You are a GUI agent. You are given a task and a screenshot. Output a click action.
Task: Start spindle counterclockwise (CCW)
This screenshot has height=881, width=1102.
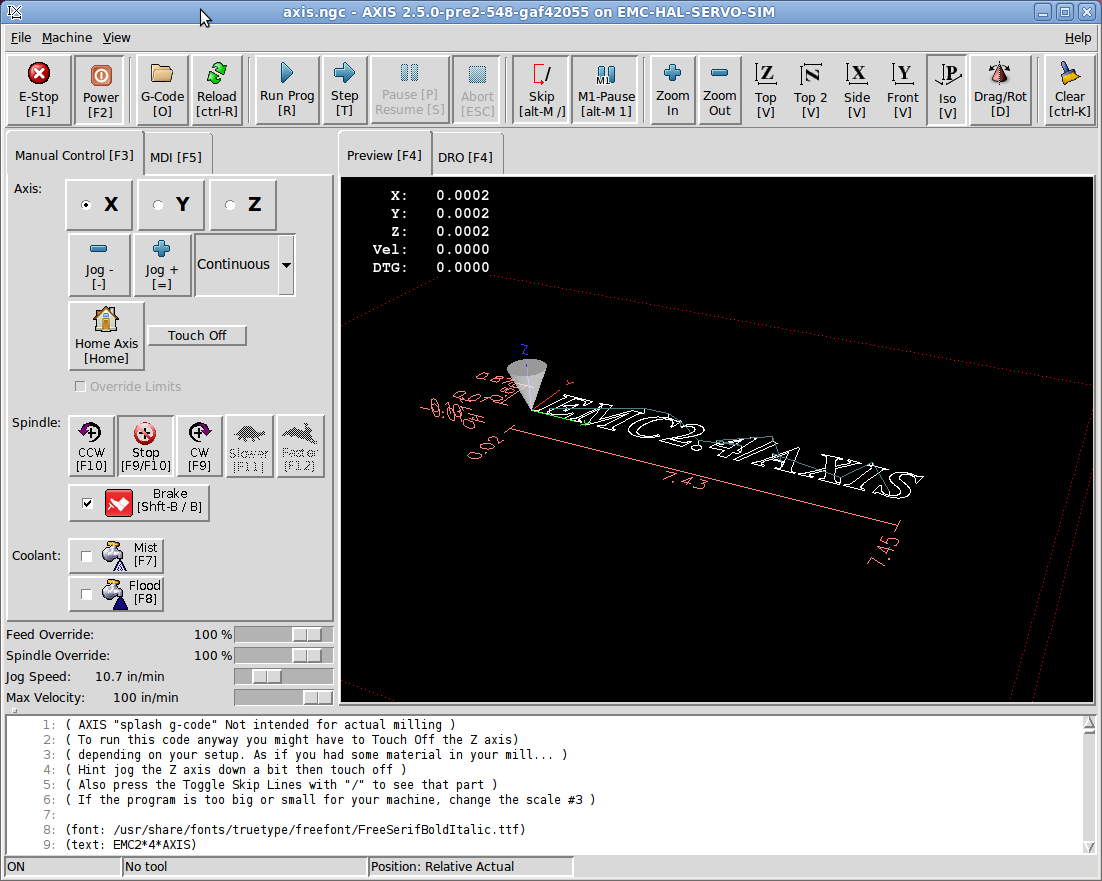tap(91, 446)
